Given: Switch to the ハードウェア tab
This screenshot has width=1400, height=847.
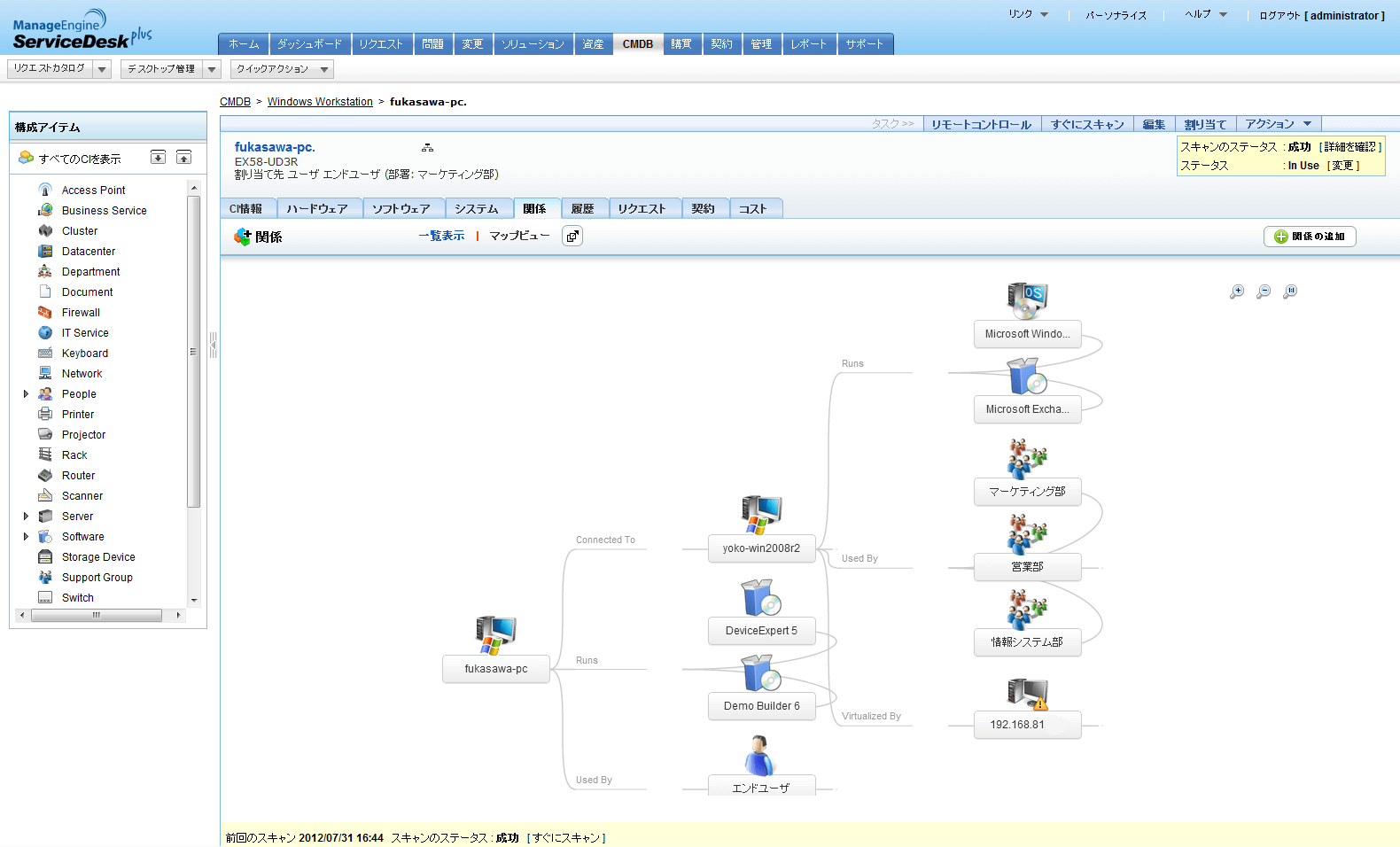Looking at the screenshot, I should (317, 209).
